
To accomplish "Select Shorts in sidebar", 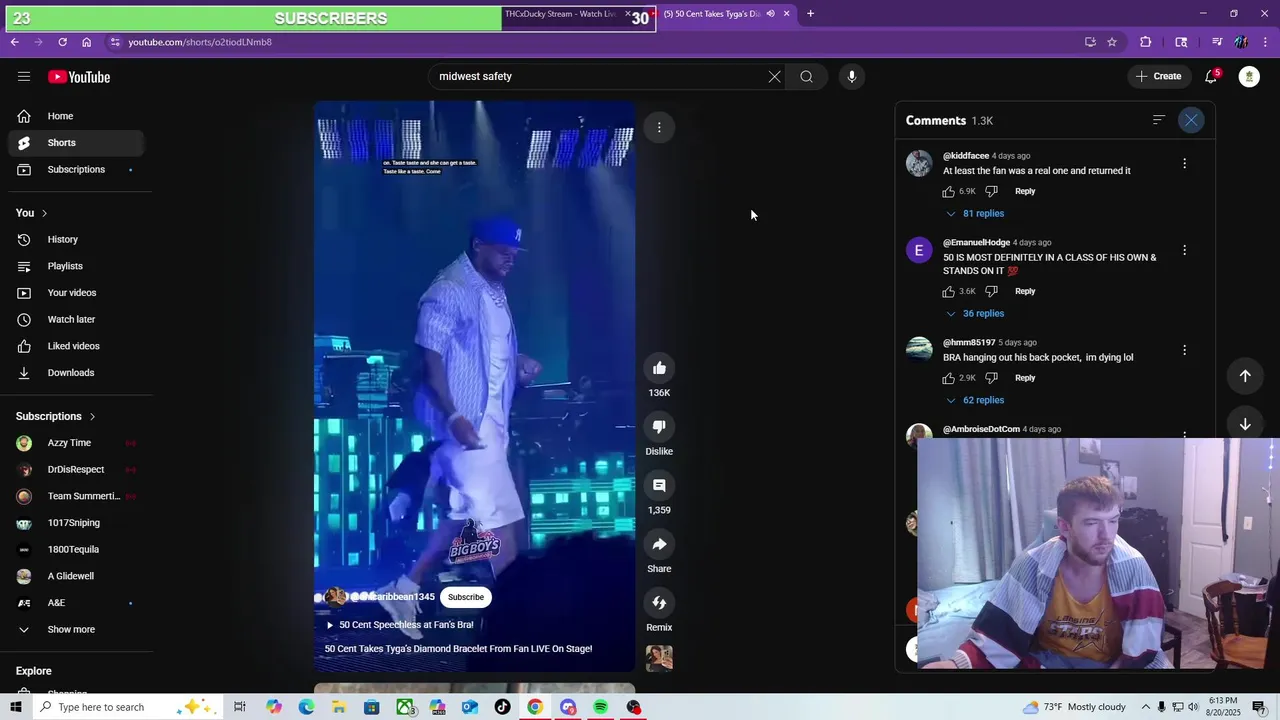I will (x=76, y=143).
